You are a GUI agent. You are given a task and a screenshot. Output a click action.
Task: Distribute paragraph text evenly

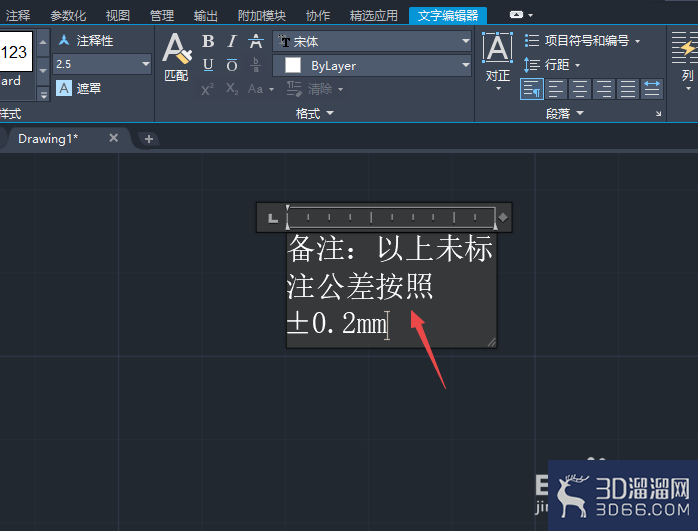(652, 89)
